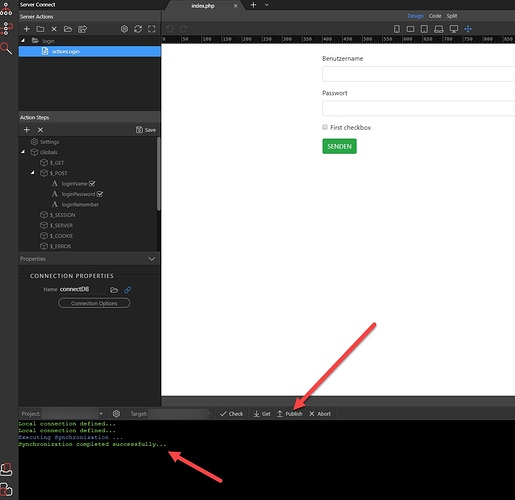The image size is (515, 500).
Task: Add new server action with plus icon
Action: (27, 29)
